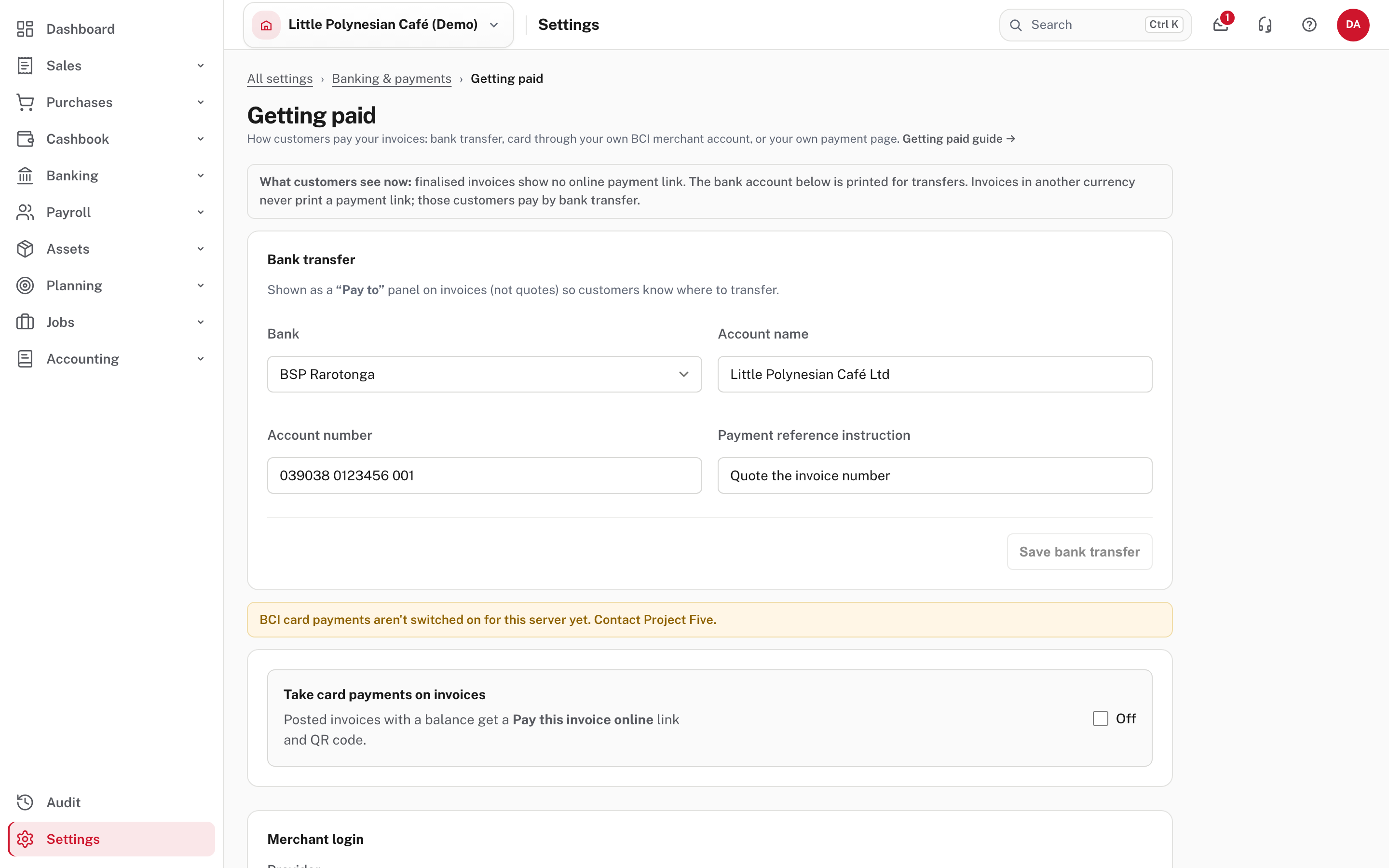Expand the Accounting menu chevron
This screenshot has width=1389, height=868.
(200, 359)
